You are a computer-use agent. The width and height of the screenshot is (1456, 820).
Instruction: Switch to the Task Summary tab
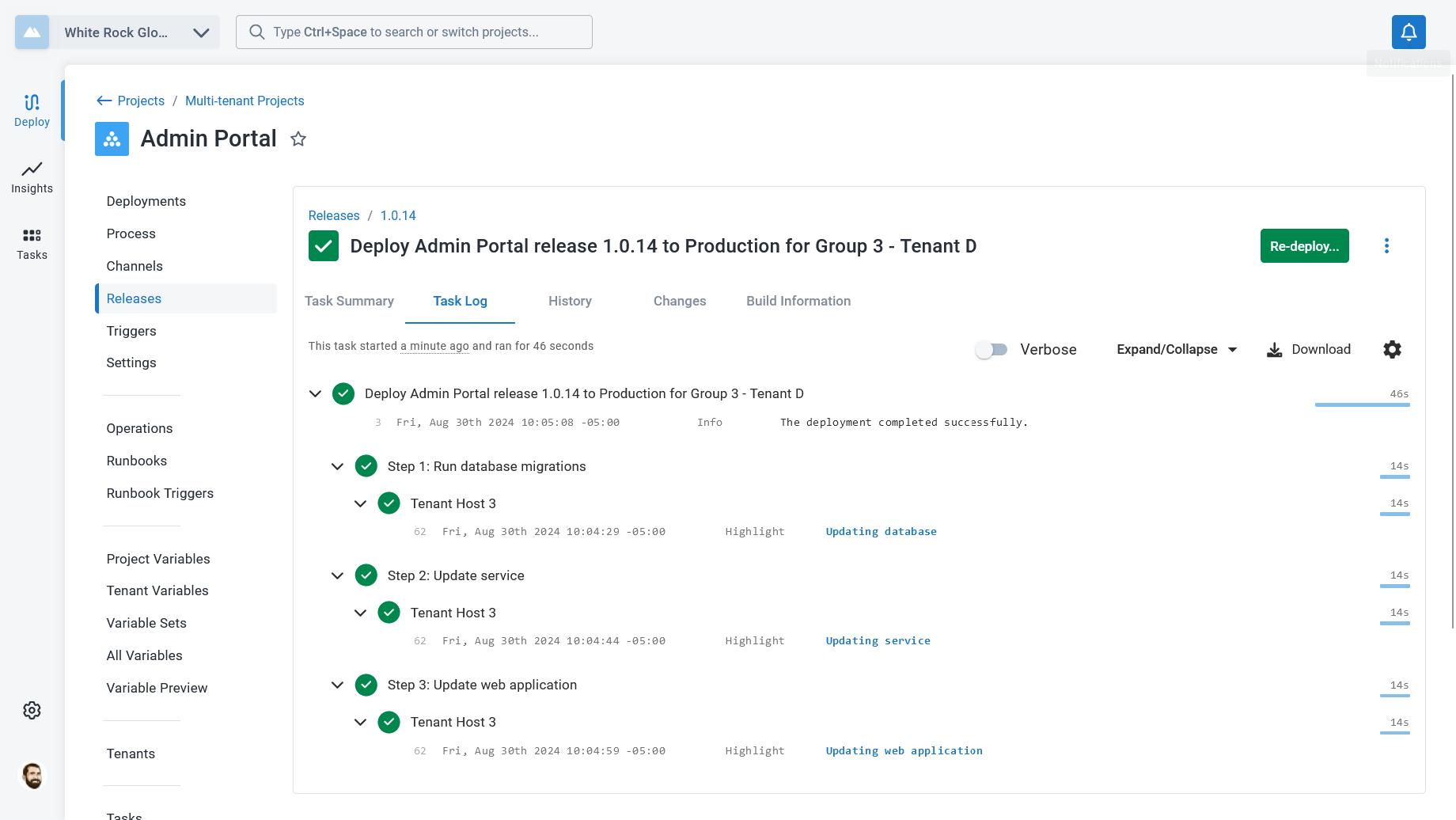pyautogui.click(x=349, y=301)
